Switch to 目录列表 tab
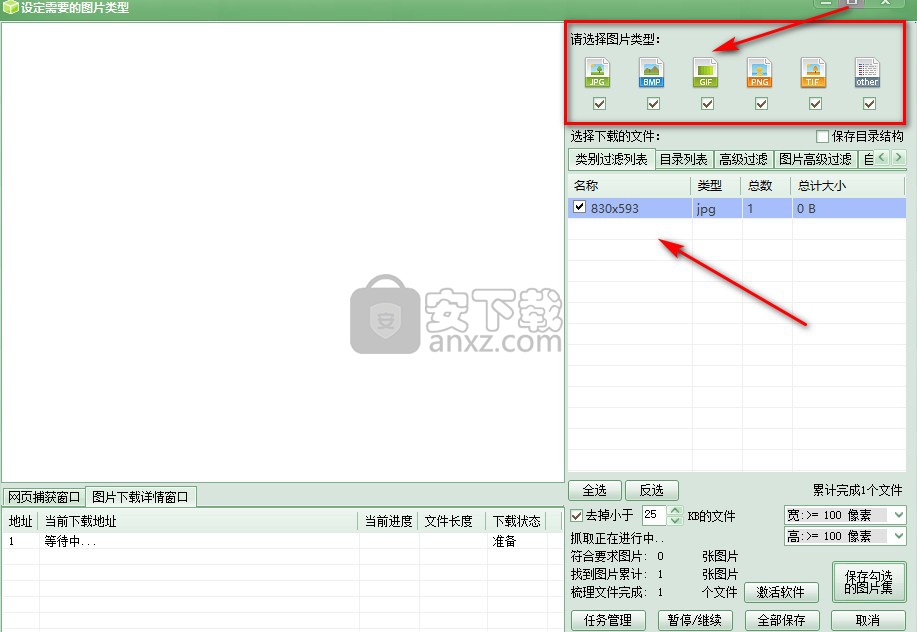This screenshot has width=917, height=632. click(x=684, y=159)
